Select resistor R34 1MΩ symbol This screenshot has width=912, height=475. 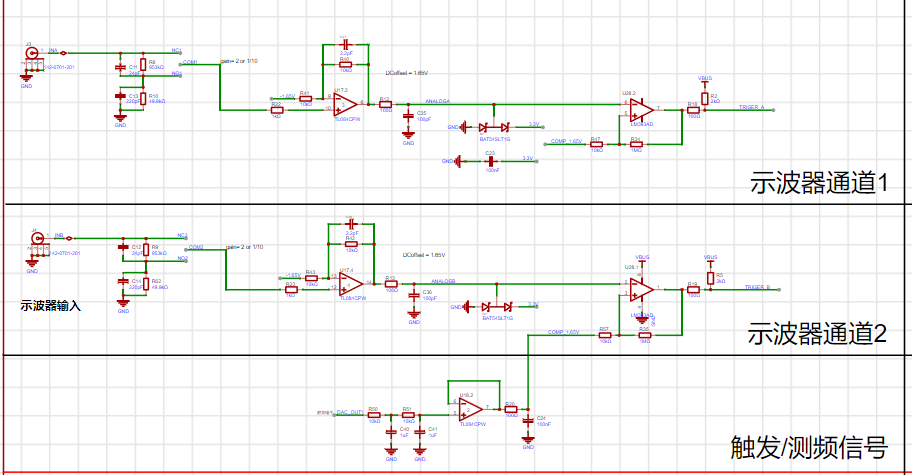(x=636, y=144)
